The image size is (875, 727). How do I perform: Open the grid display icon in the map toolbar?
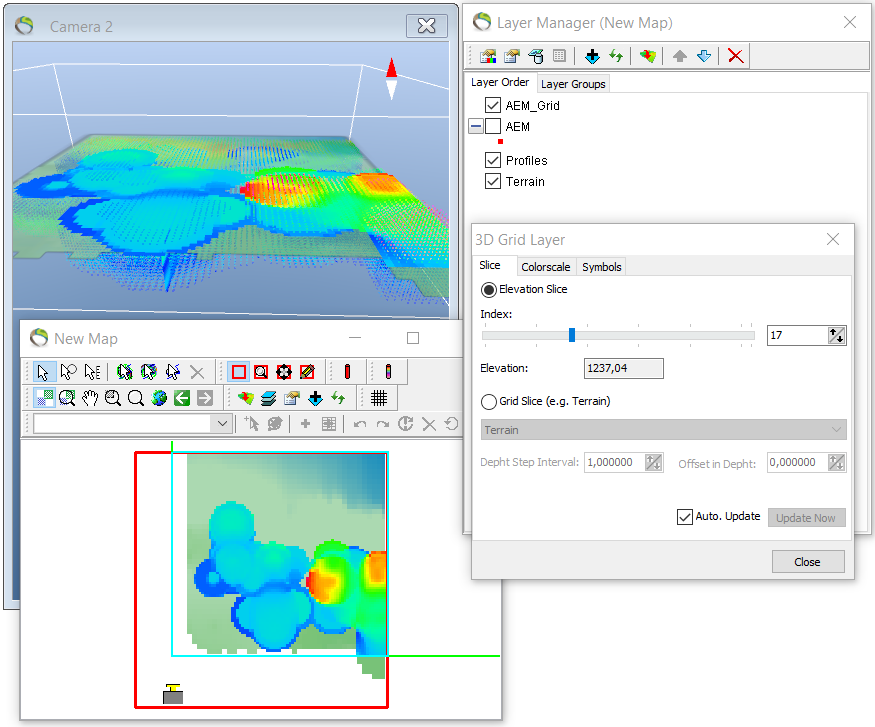379,397
